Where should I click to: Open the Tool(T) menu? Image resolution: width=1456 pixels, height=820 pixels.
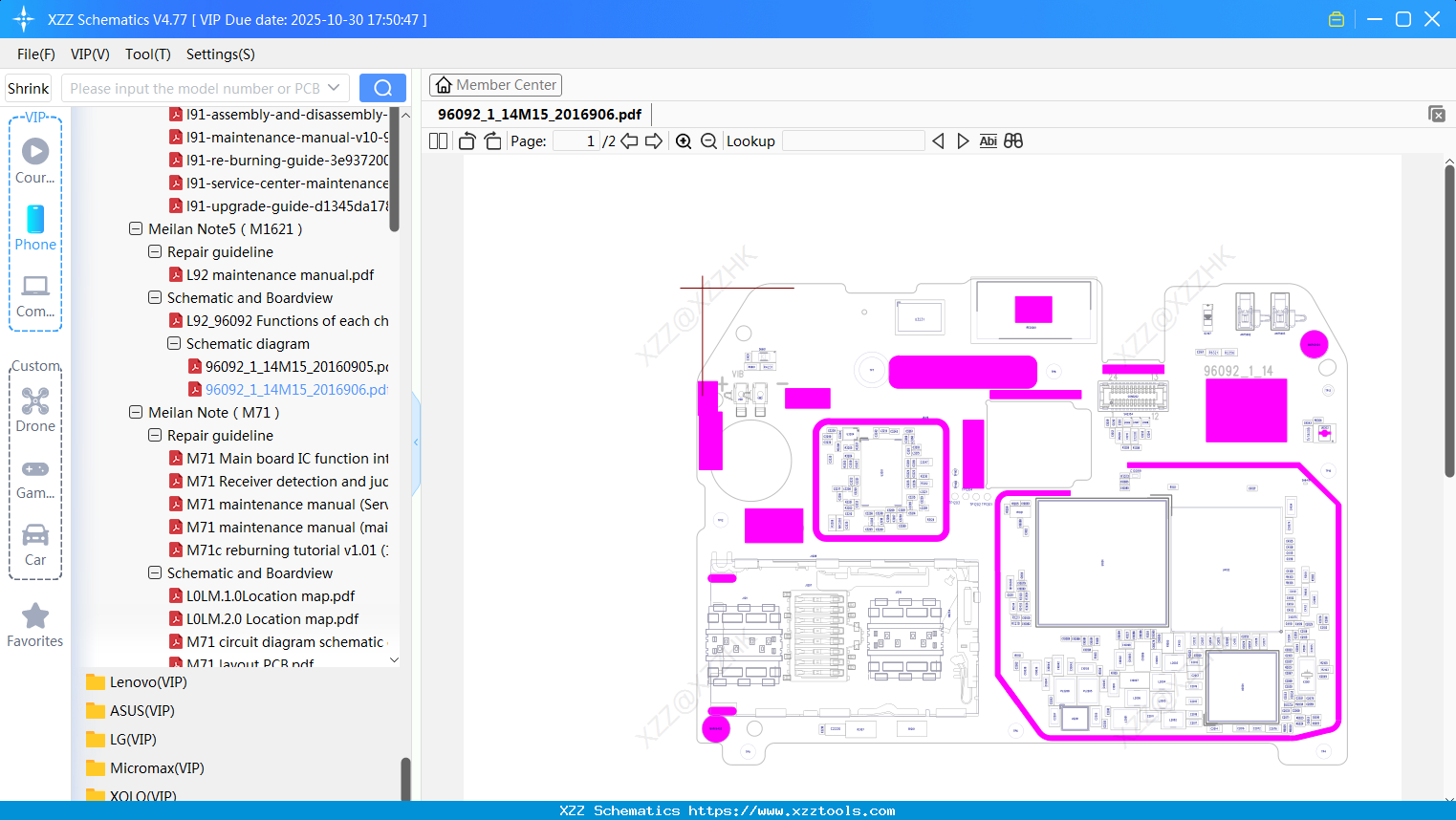(x=148, y=54)
